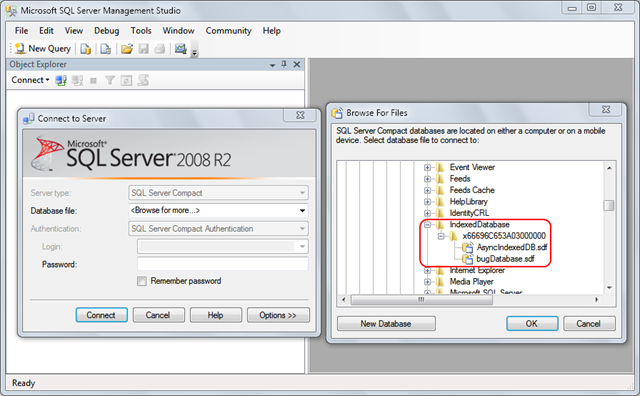The image size is (640, 396).
Task: Click the Password input field
Action: 222,264
